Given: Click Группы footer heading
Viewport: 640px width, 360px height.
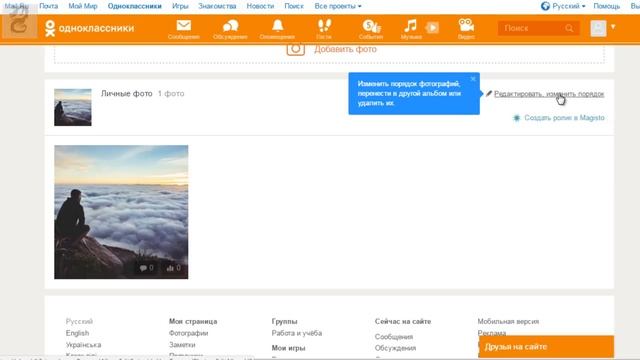Looking at the screenshot, I should [284, 322].
